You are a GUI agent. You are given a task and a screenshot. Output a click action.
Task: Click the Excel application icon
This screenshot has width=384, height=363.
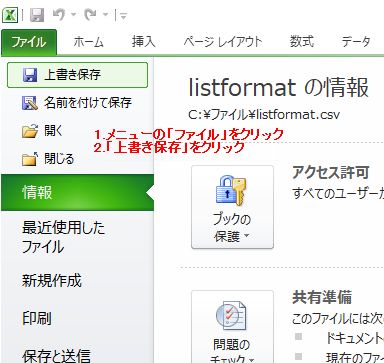pyautogui.click(x=10, y=15)
